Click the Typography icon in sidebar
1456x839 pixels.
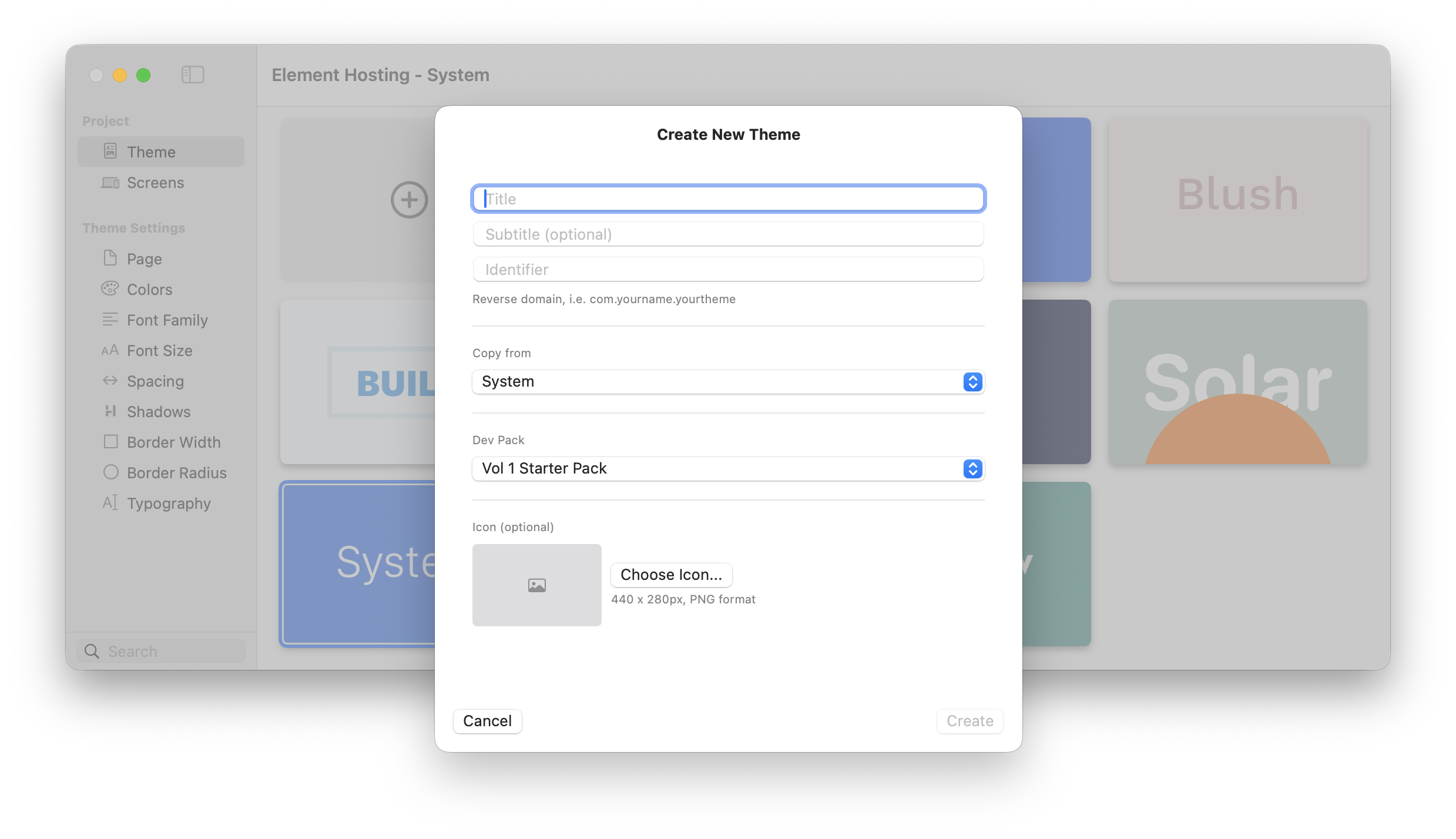point(110,503)
